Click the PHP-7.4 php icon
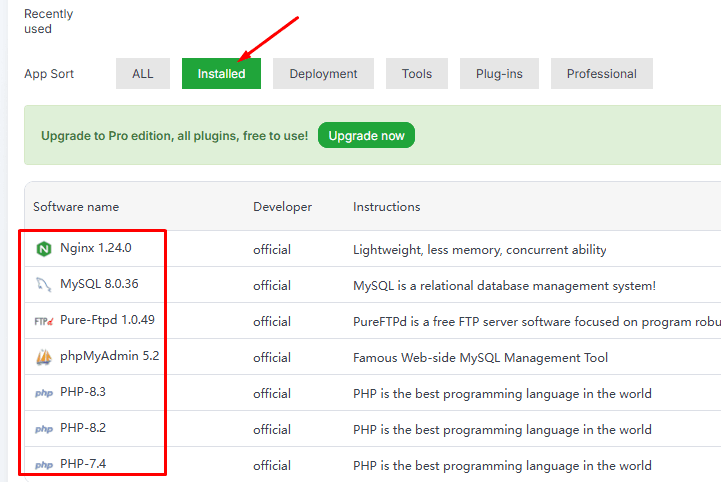Image resolution: width=721 pixels, height=482 pixels. pyautogui.click(x=43, y=465)
